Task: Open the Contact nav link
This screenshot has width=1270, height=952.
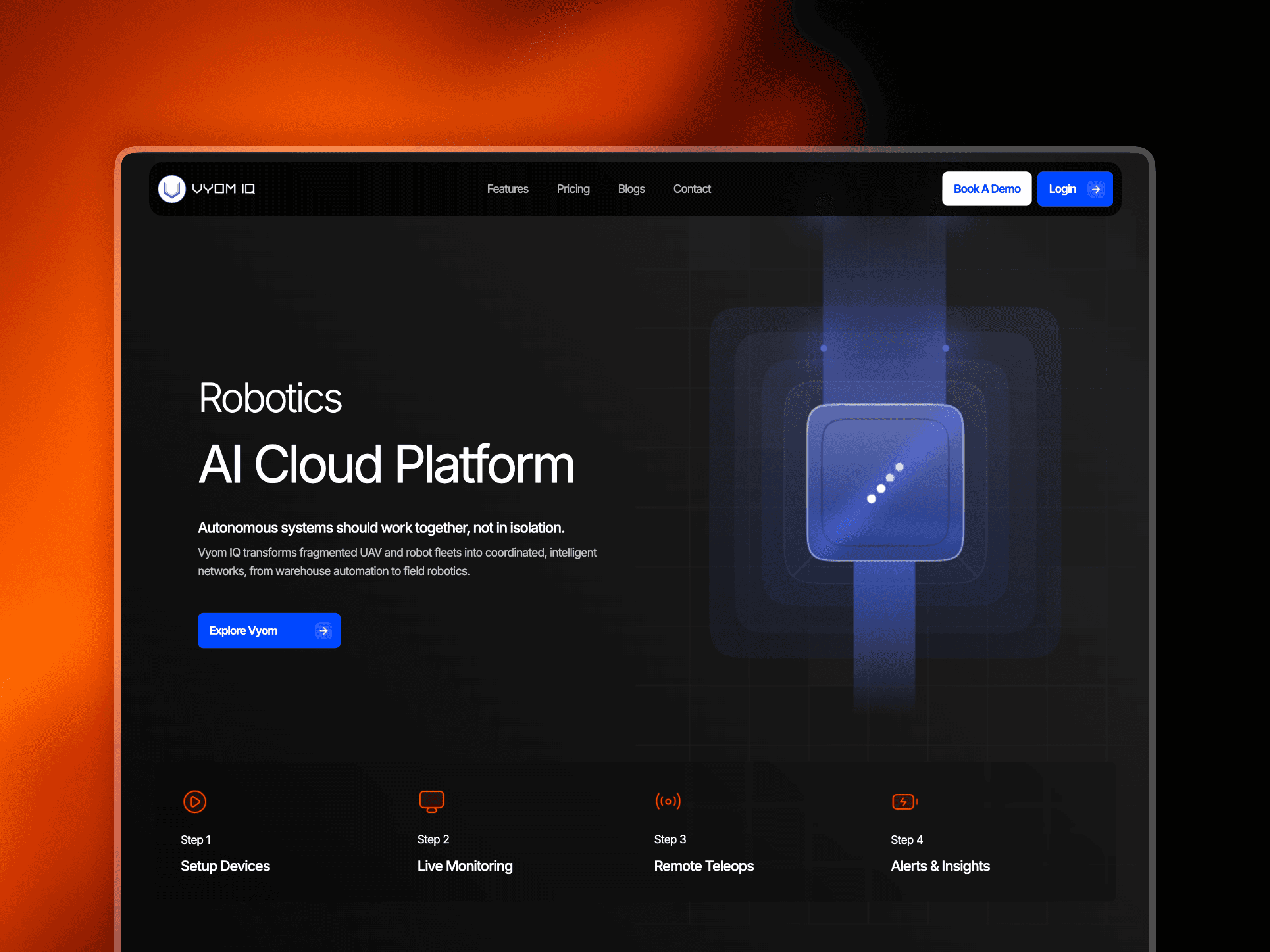Action: [692, 189]
